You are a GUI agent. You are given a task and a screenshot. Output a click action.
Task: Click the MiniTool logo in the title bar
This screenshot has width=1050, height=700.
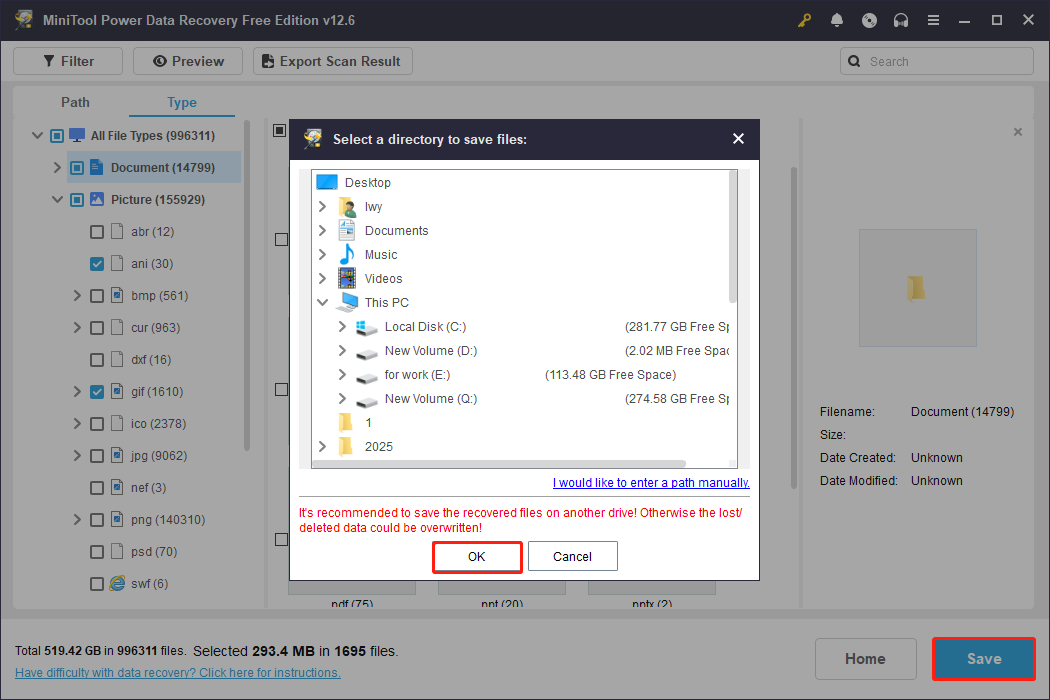(x=23, y=20)
